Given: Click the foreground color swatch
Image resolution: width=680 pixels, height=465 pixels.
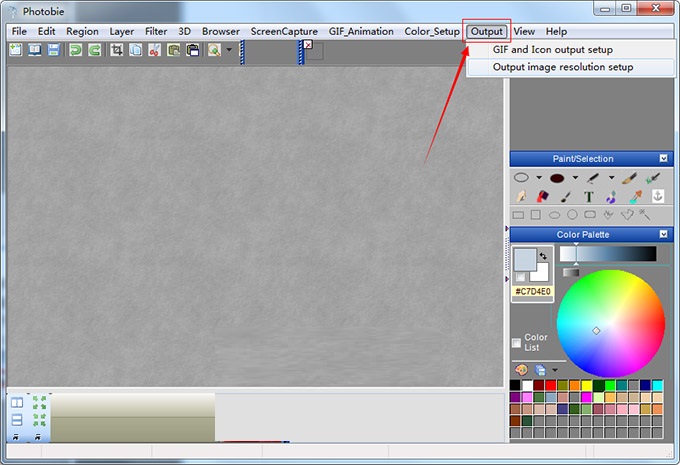Looking at the screenshot, I should (524, 259).
